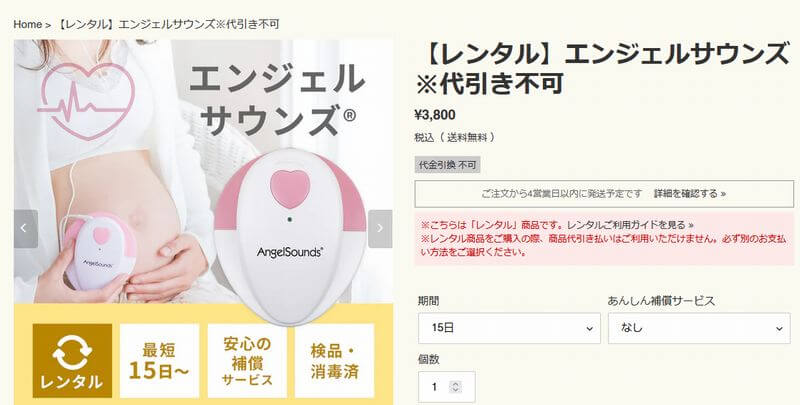Click the AngelSounds device product image
The width and height of the screenshot is (800, 405).
coord(290,235)
